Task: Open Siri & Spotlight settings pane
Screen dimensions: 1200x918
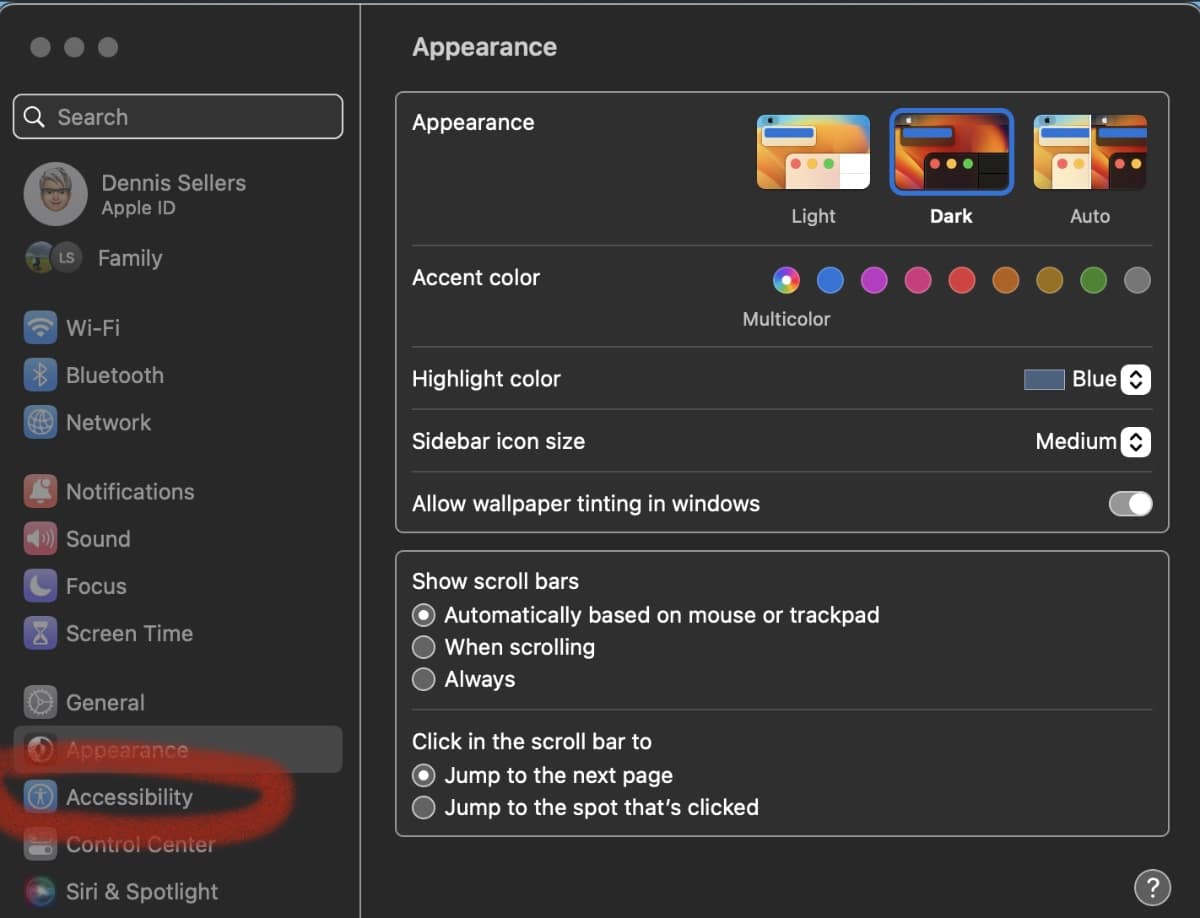Action: coord(141,891)
